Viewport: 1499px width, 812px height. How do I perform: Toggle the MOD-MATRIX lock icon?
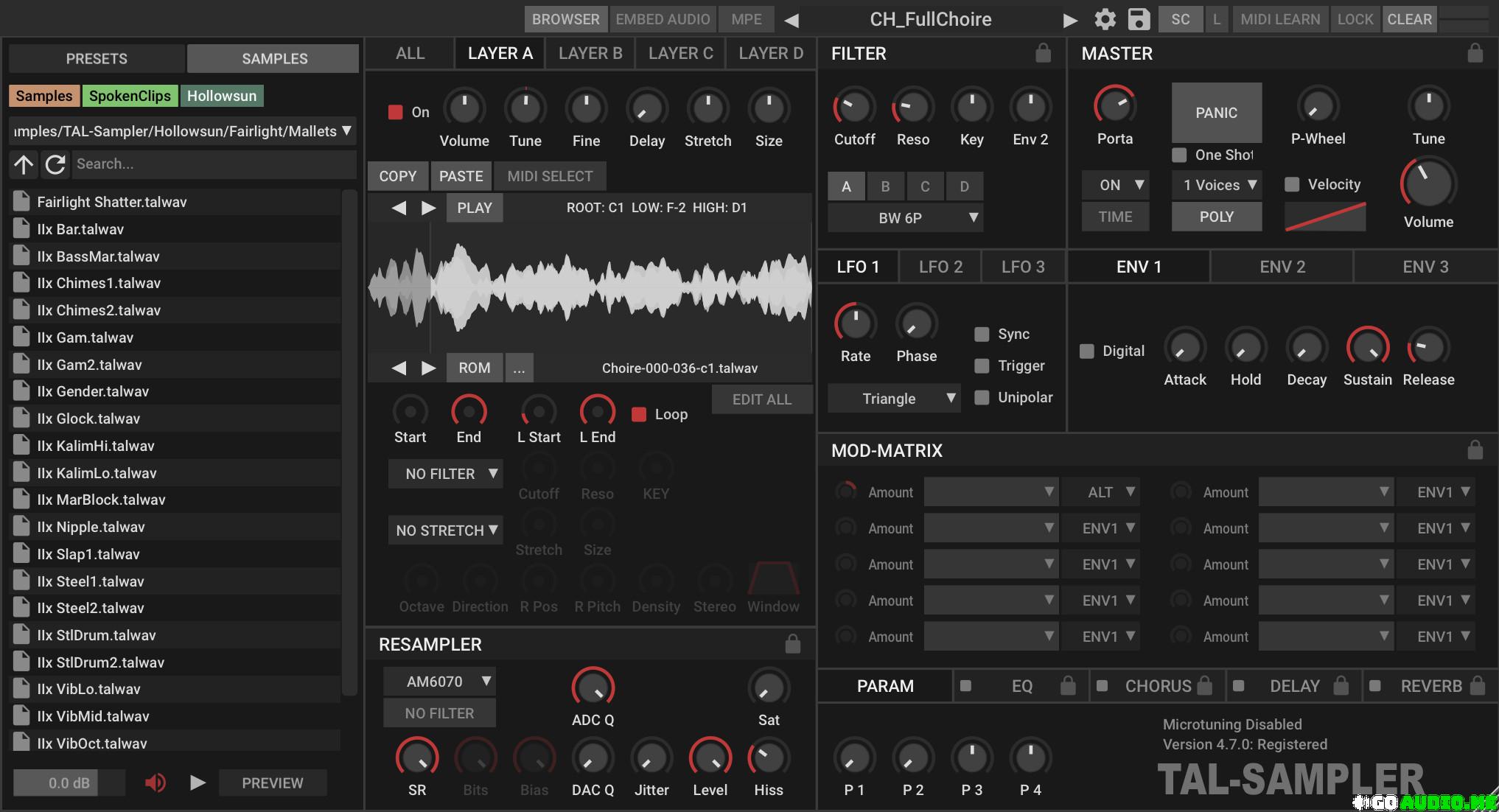tap(1475, 450)
